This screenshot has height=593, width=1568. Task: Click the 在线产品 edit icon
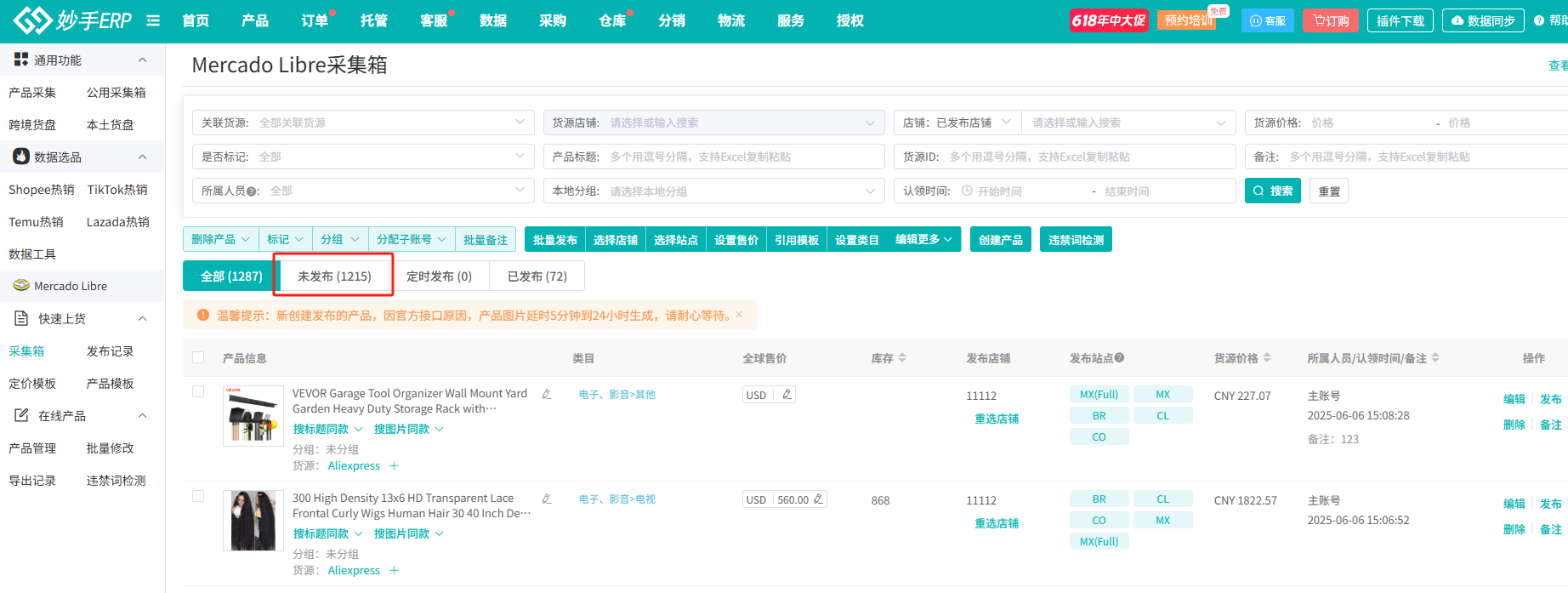pos(22,415)
